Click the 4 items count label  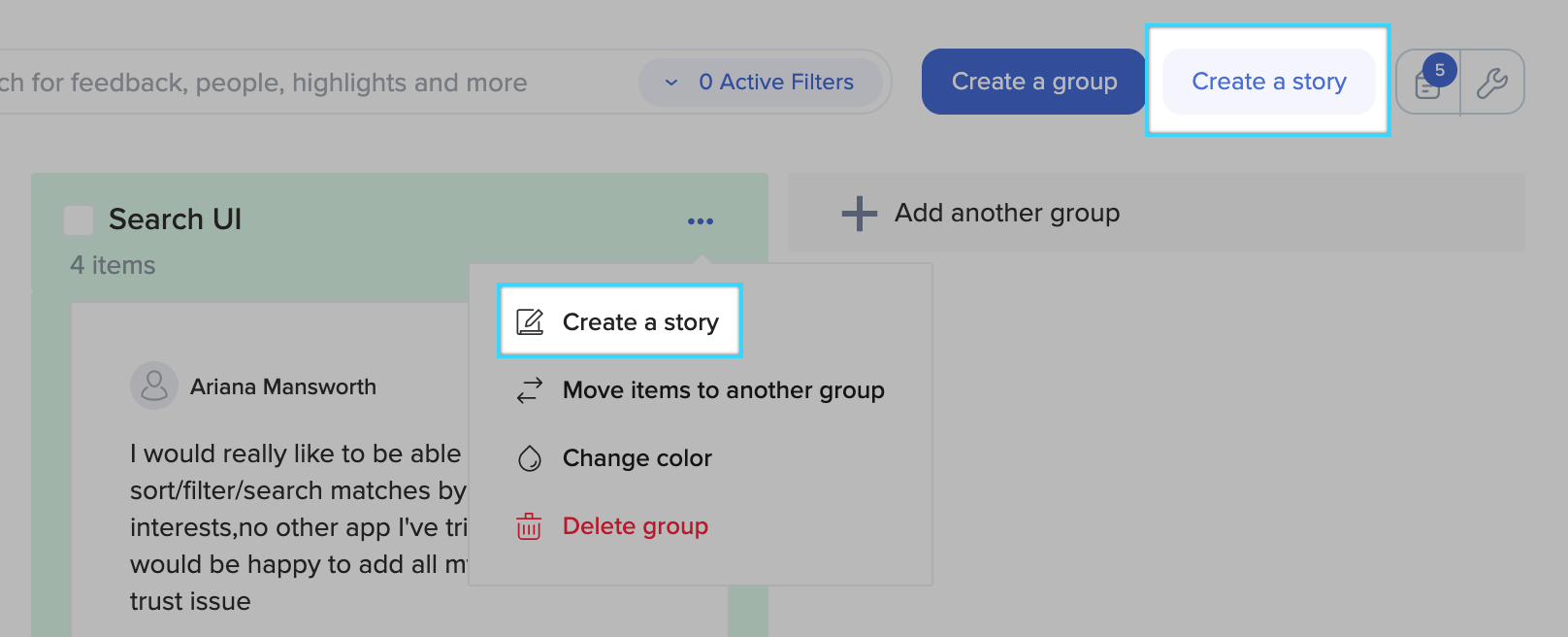113,265
